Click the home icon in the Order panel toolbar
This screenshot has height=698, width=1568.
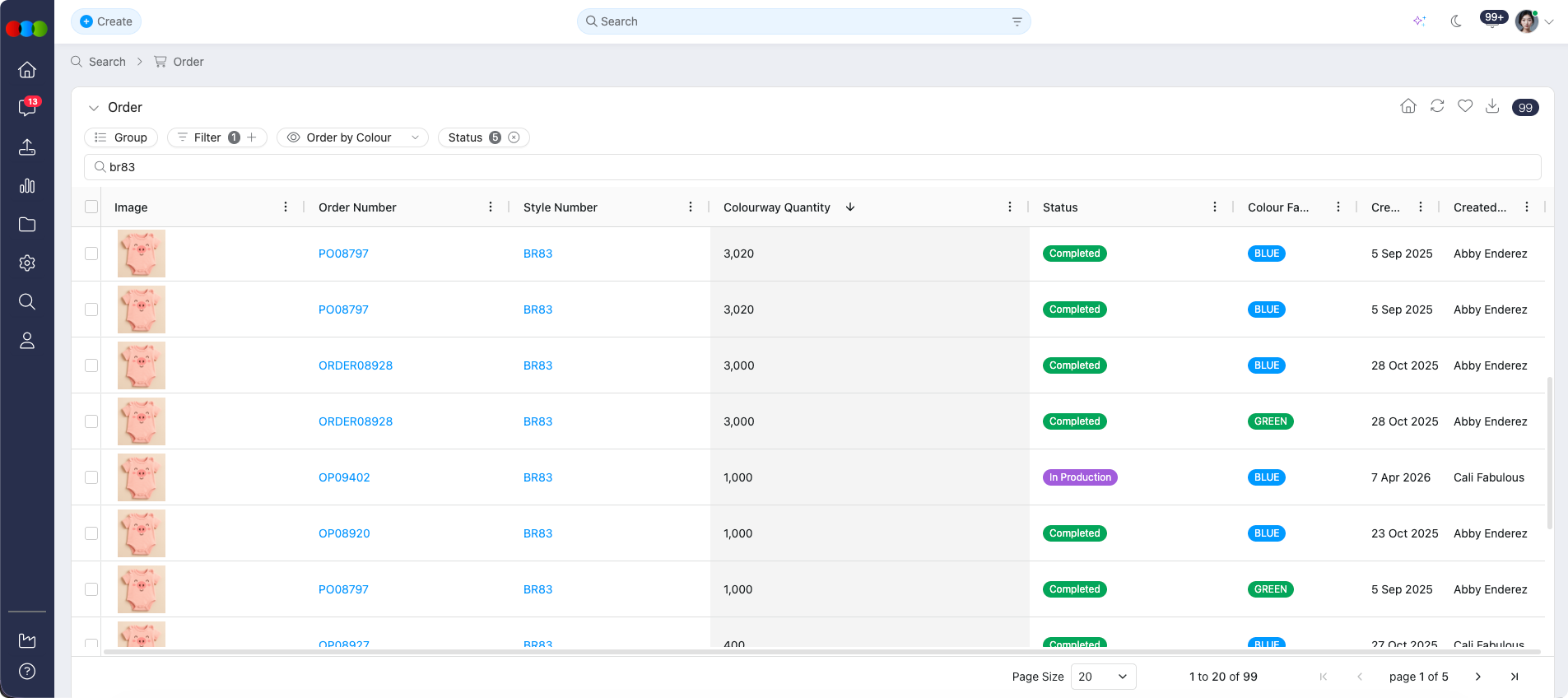point(1408,106)
